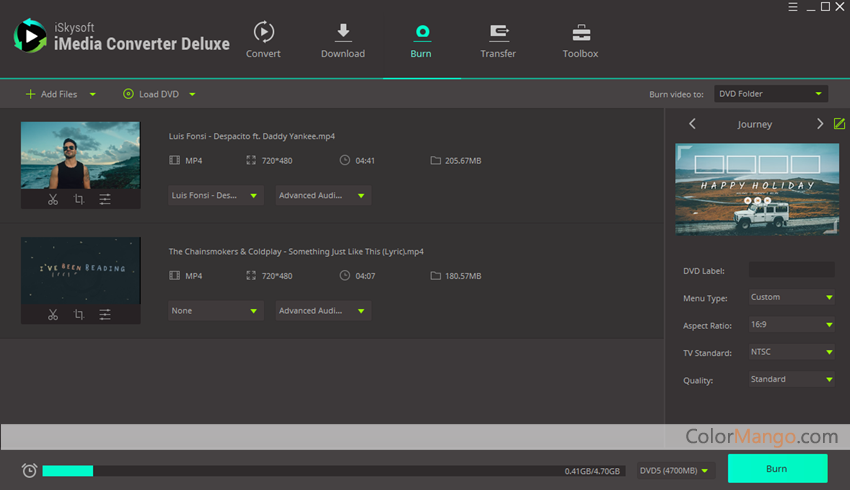Click the crop icon under Despacito thumbnail
This screenshot has width=850, height=490.
tap(79, 199)
